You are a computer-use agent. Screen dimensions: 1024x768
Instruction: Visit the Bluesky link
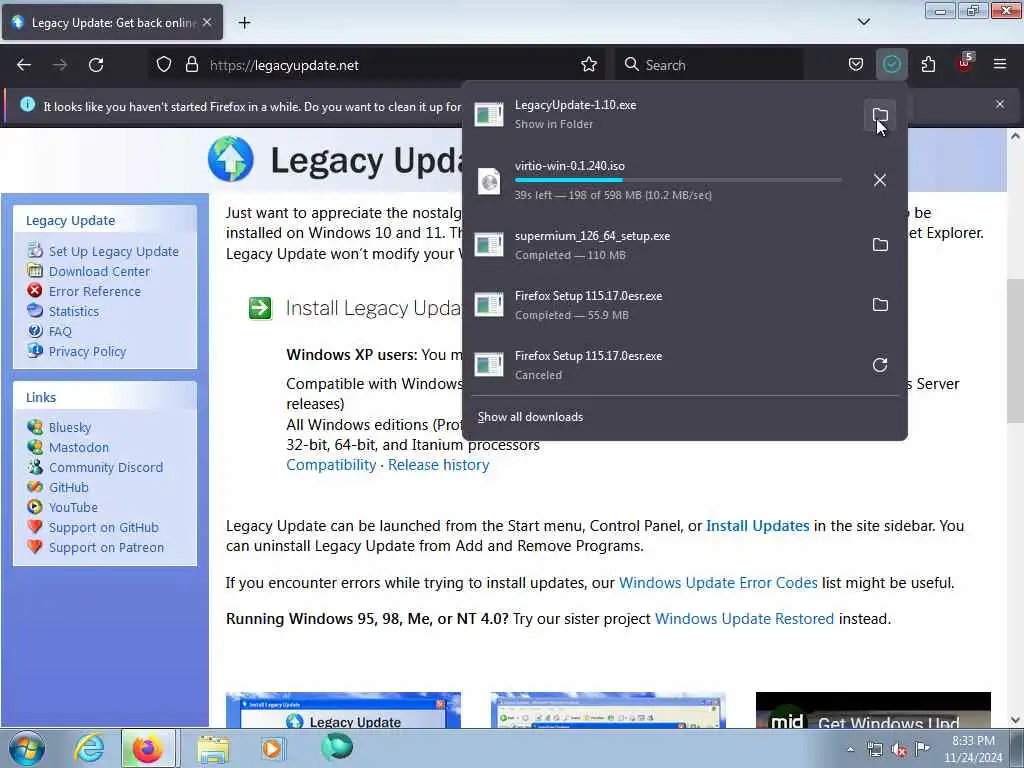coord(70,427)
